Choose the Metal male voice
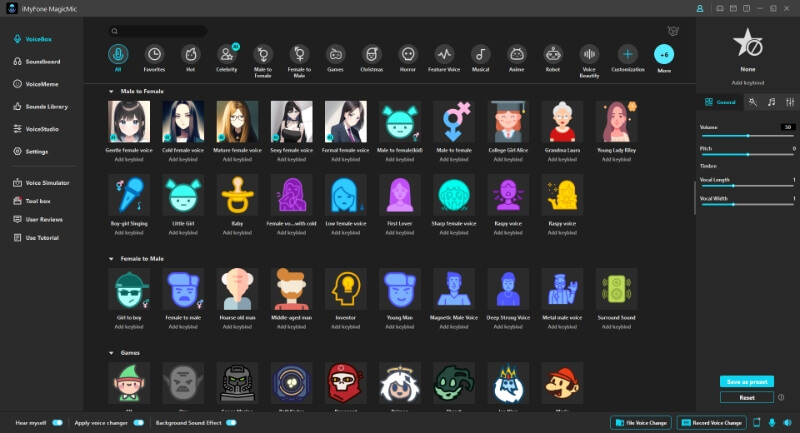The width and height of the screenshot is (800, 433). (562, 289)
